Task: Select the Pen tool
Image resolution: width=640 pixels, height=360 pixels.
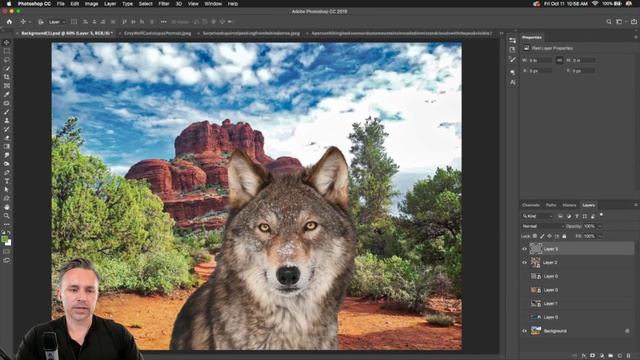Action: pos(7,172)
